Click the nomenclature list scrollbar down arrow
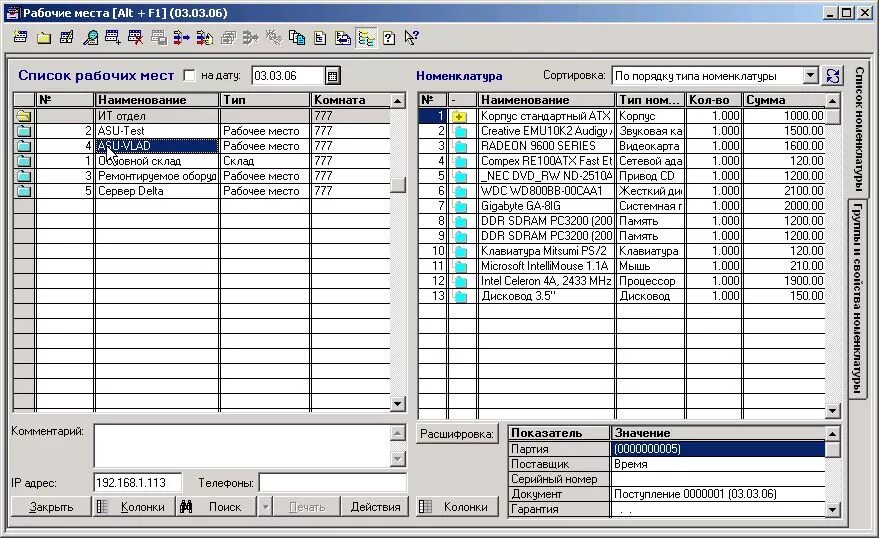 pyautogui.click(x=832, y=411)
